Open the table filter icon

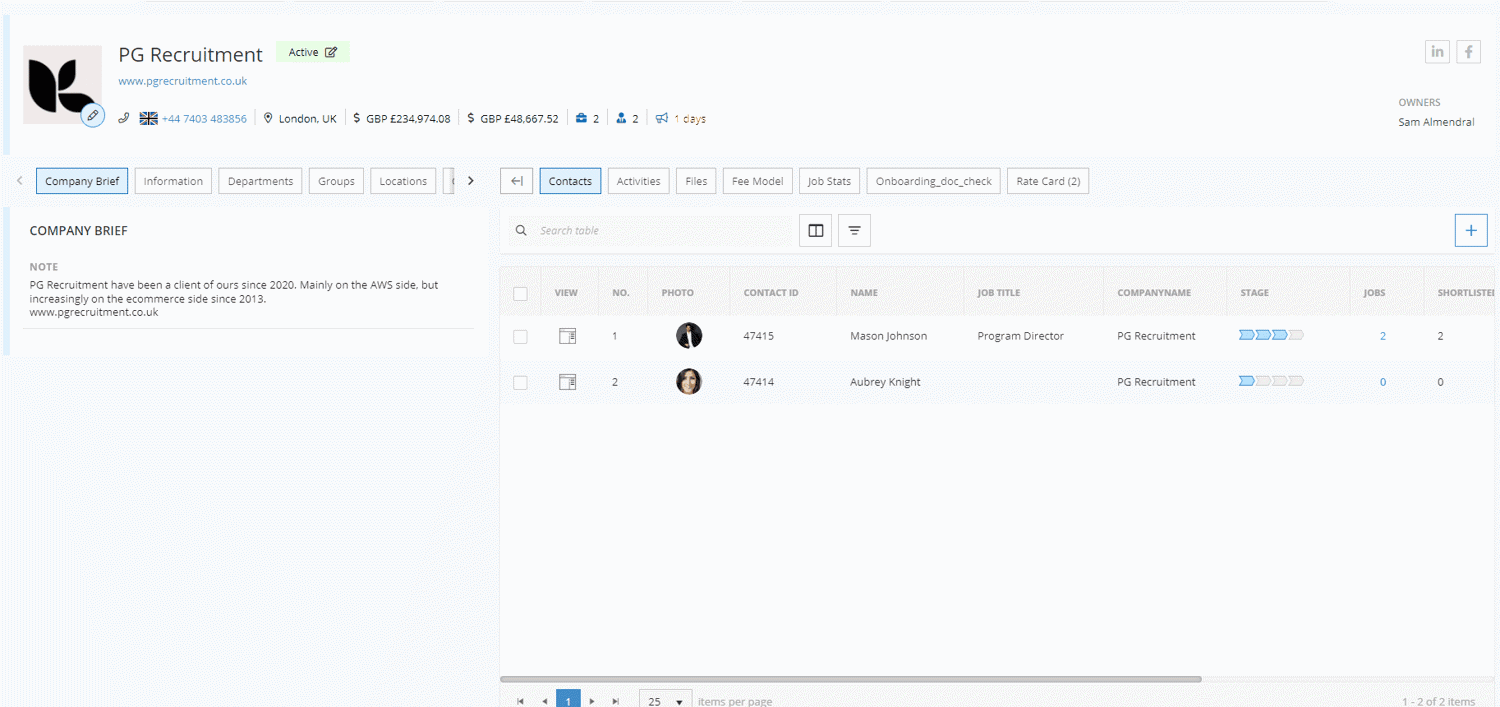[854, 230]
